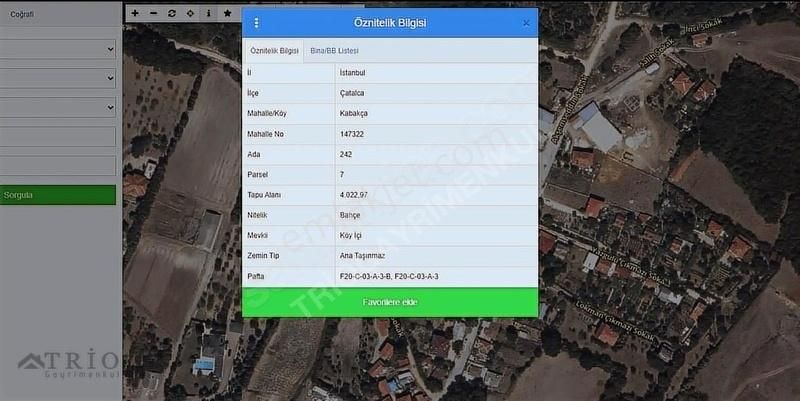
Task: Click the first empty text field in left panel
Action: tap(58, 137)
